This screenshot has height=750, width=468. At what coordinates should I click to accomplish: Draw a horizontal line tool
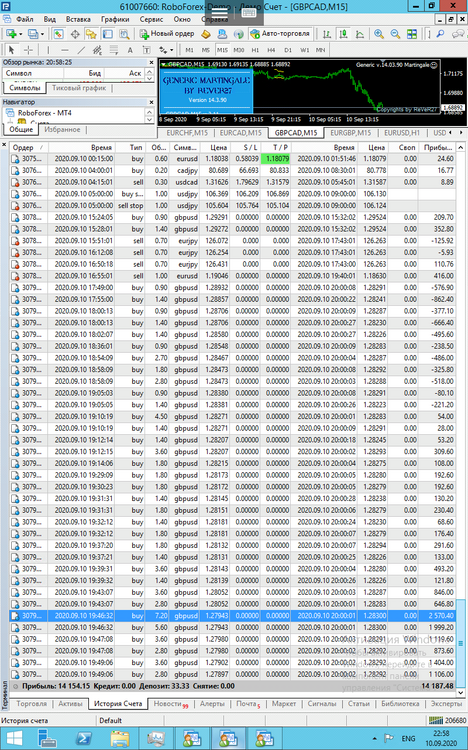coord(65,50)
